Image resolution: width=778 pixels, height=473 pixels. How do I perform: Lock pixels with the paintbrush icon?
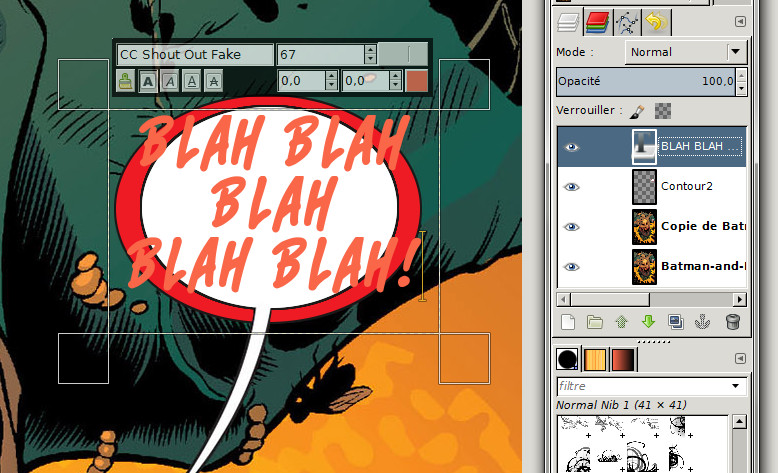coord(637,111)
